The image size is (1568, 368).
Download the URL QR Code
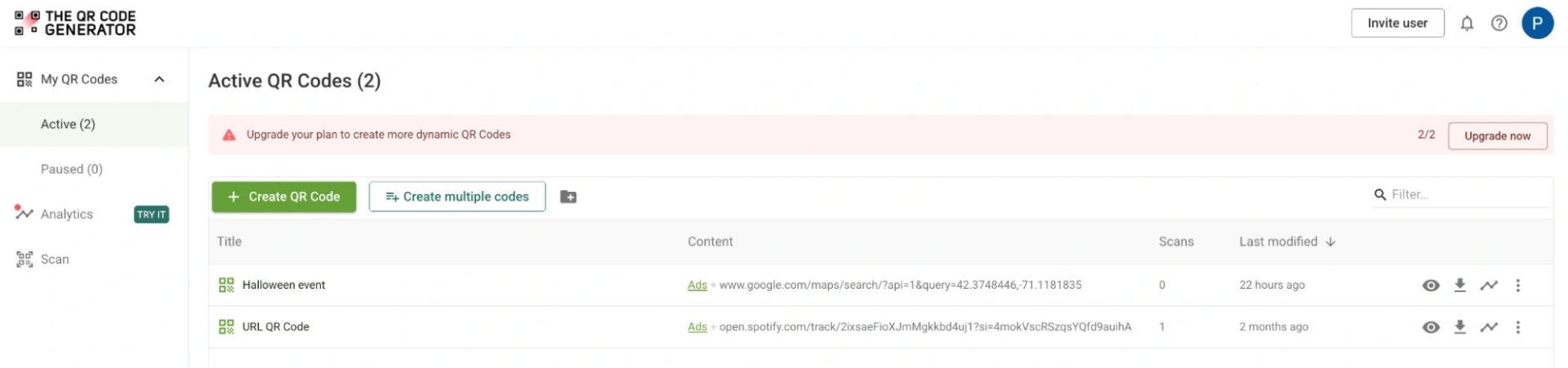tap(1460, 327)
